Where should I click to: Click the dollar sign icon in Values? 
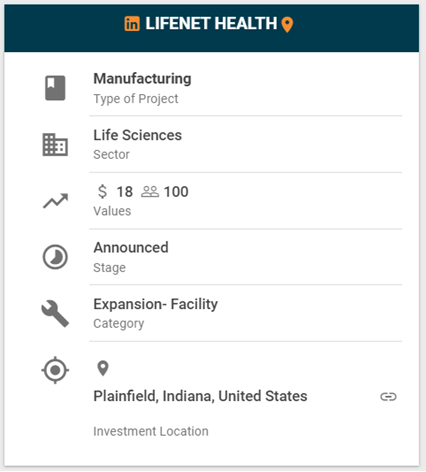coord(102,192)
